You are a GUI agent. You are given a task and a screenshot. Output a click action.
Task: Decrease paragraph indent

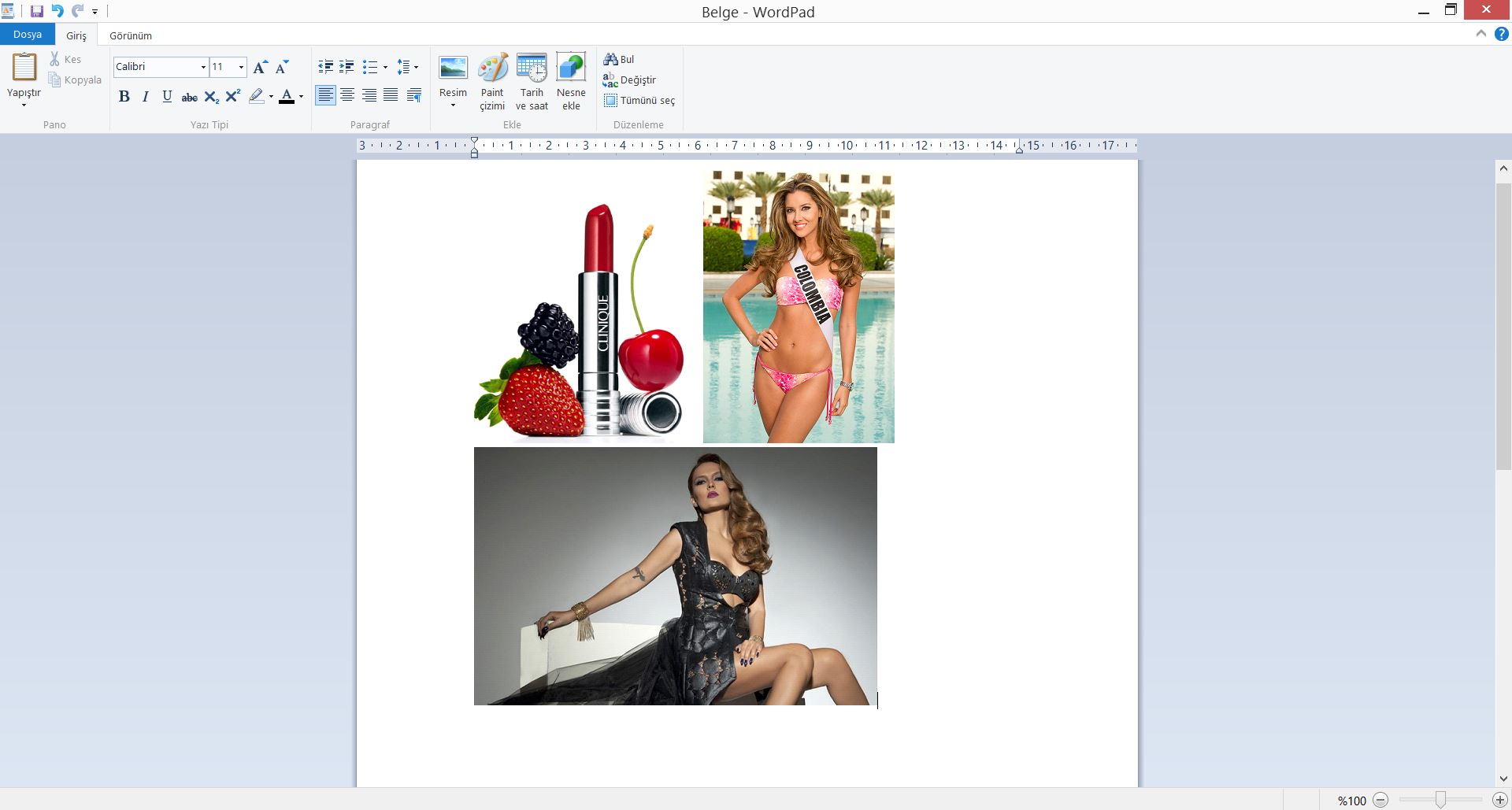click(x=325, y=67)
